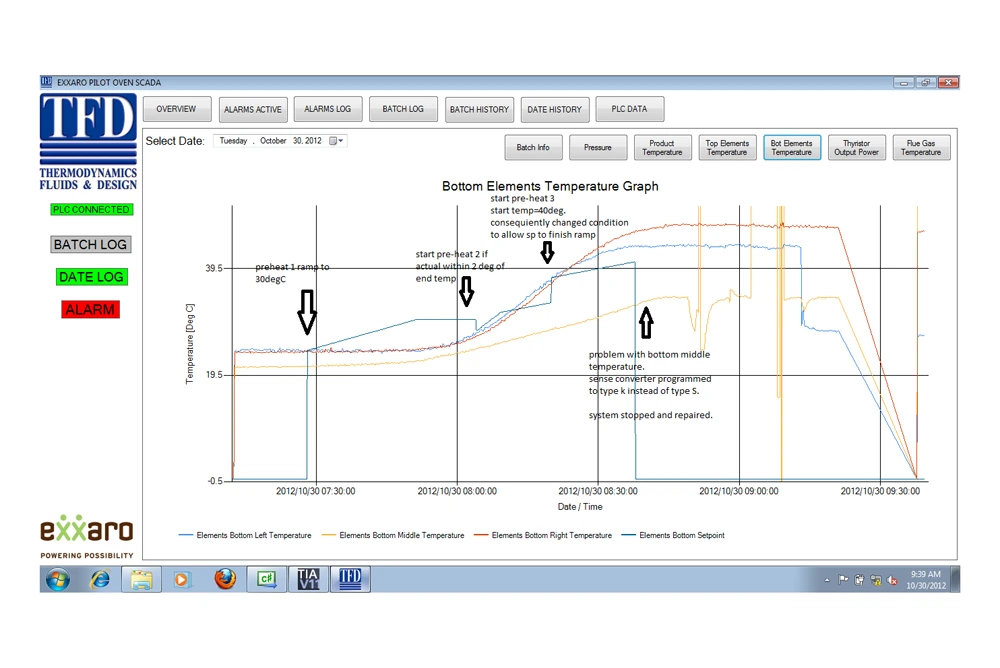Click the red ALARM indicator
1000x668 pixels.
point(90,309)
